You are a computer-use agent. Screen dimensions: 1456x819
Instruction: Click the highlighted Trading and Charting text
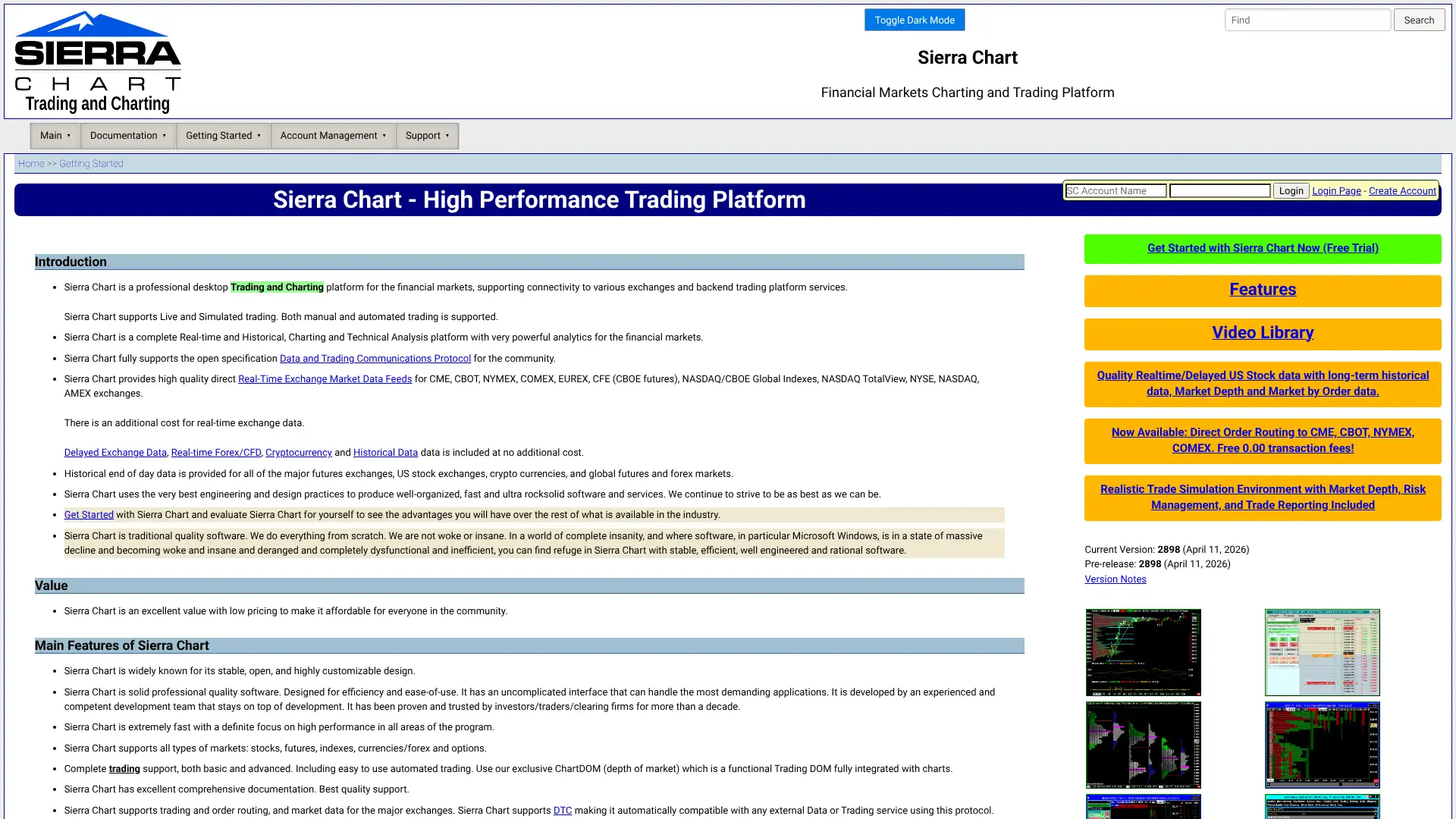pyautogui.click(x=277, y=287)
